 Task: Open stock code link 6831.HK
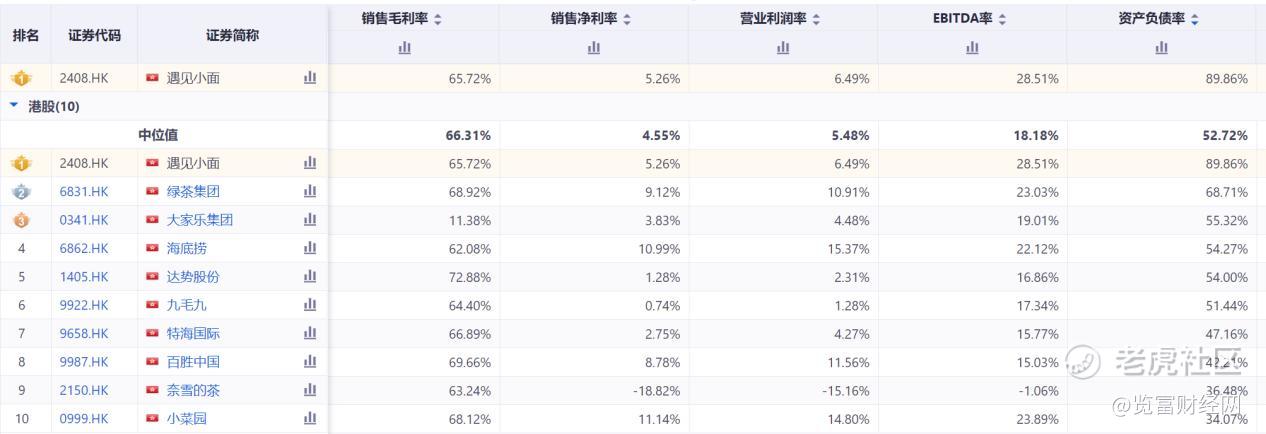[84, 191]
